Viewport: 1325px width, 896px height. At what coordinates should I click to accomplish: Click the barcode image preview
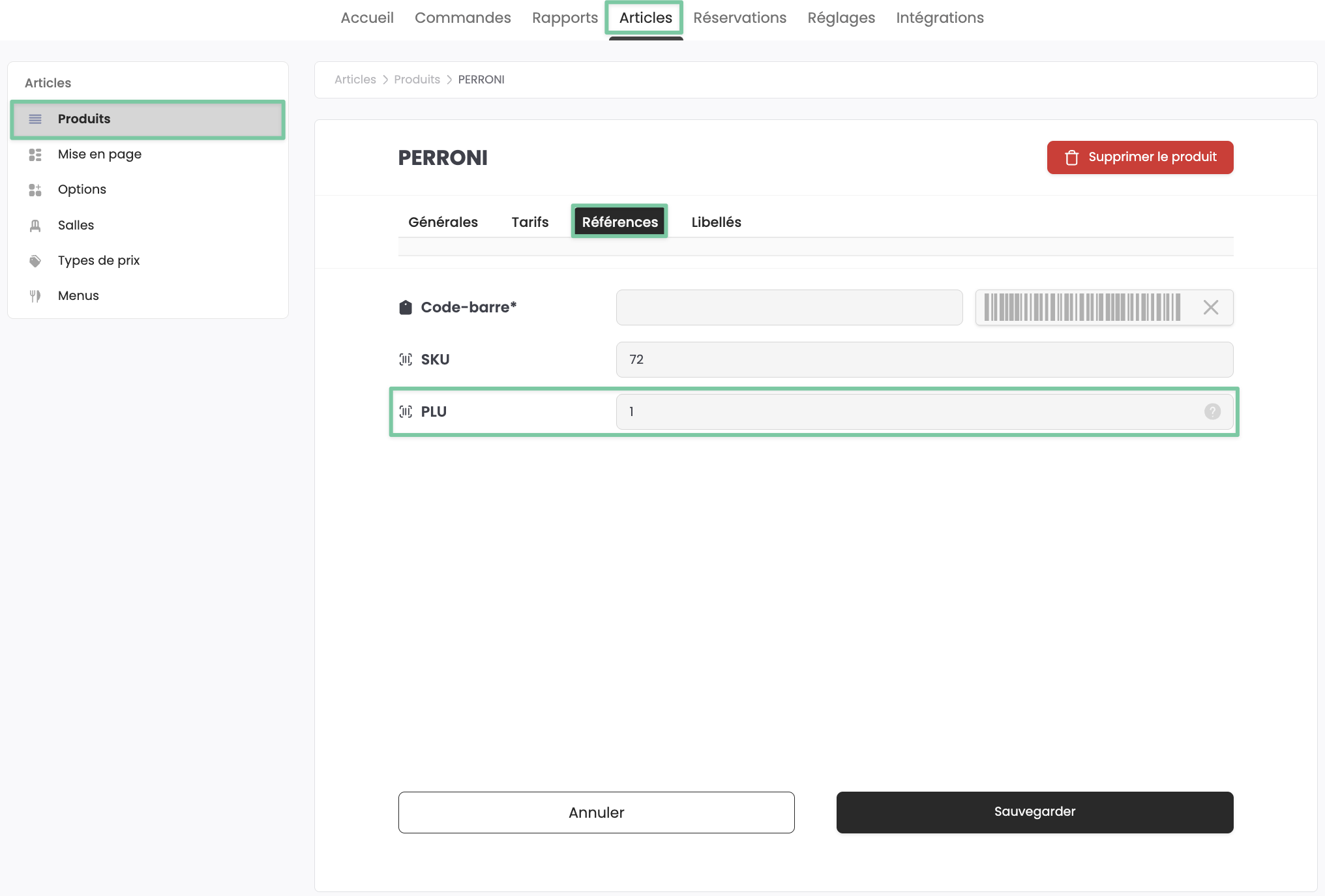click(x=1082, y=307)
